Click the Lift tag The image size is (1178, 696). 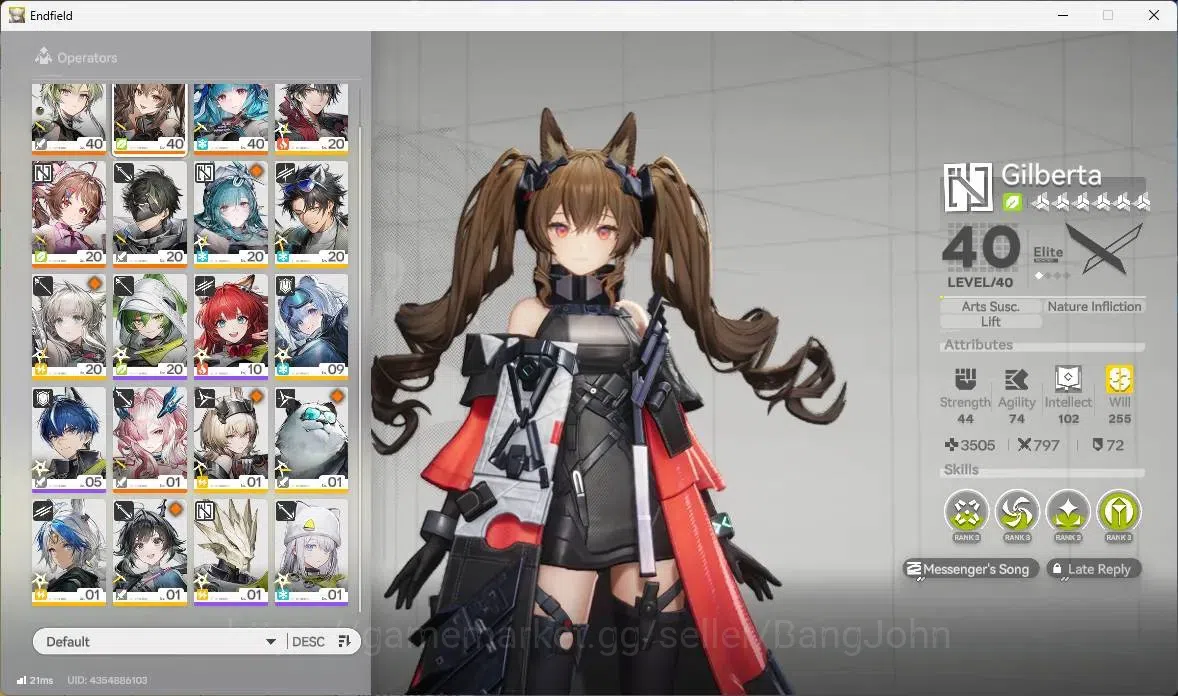point(990,321)
